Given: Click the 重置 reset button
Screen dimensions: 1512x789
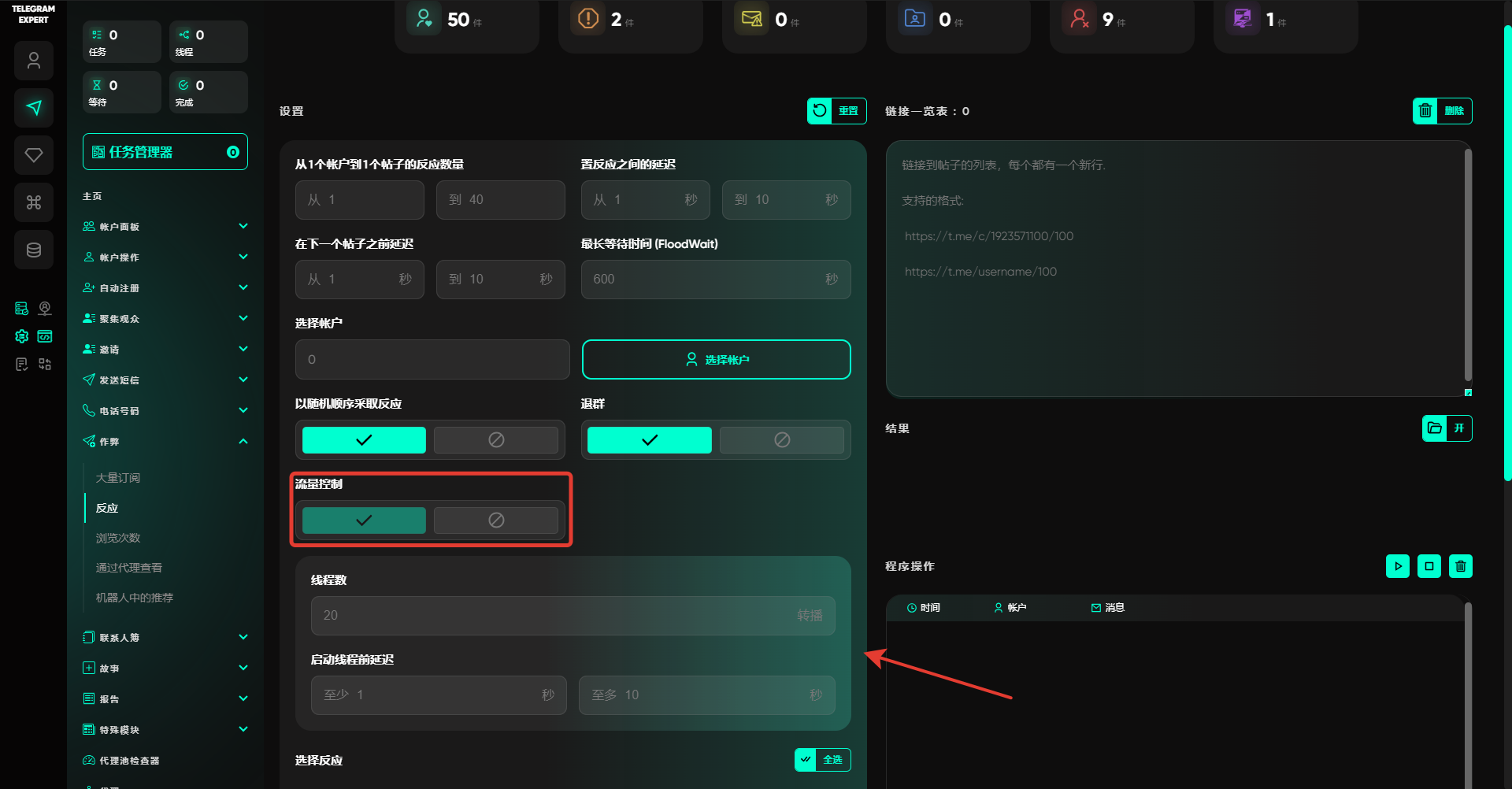Looking at the screenshot, I should coord(836,111).
